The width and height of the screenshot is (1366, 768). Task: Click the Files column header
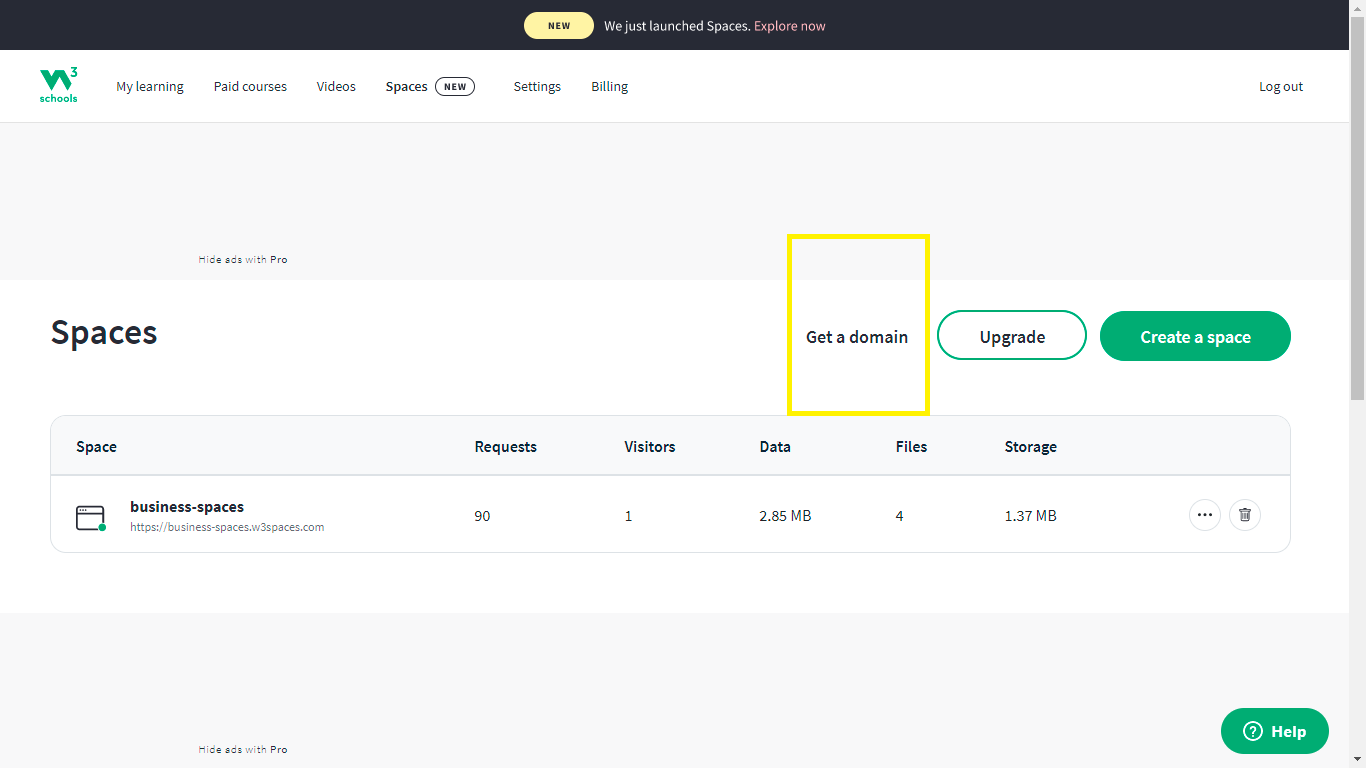[x=911, y=447]
